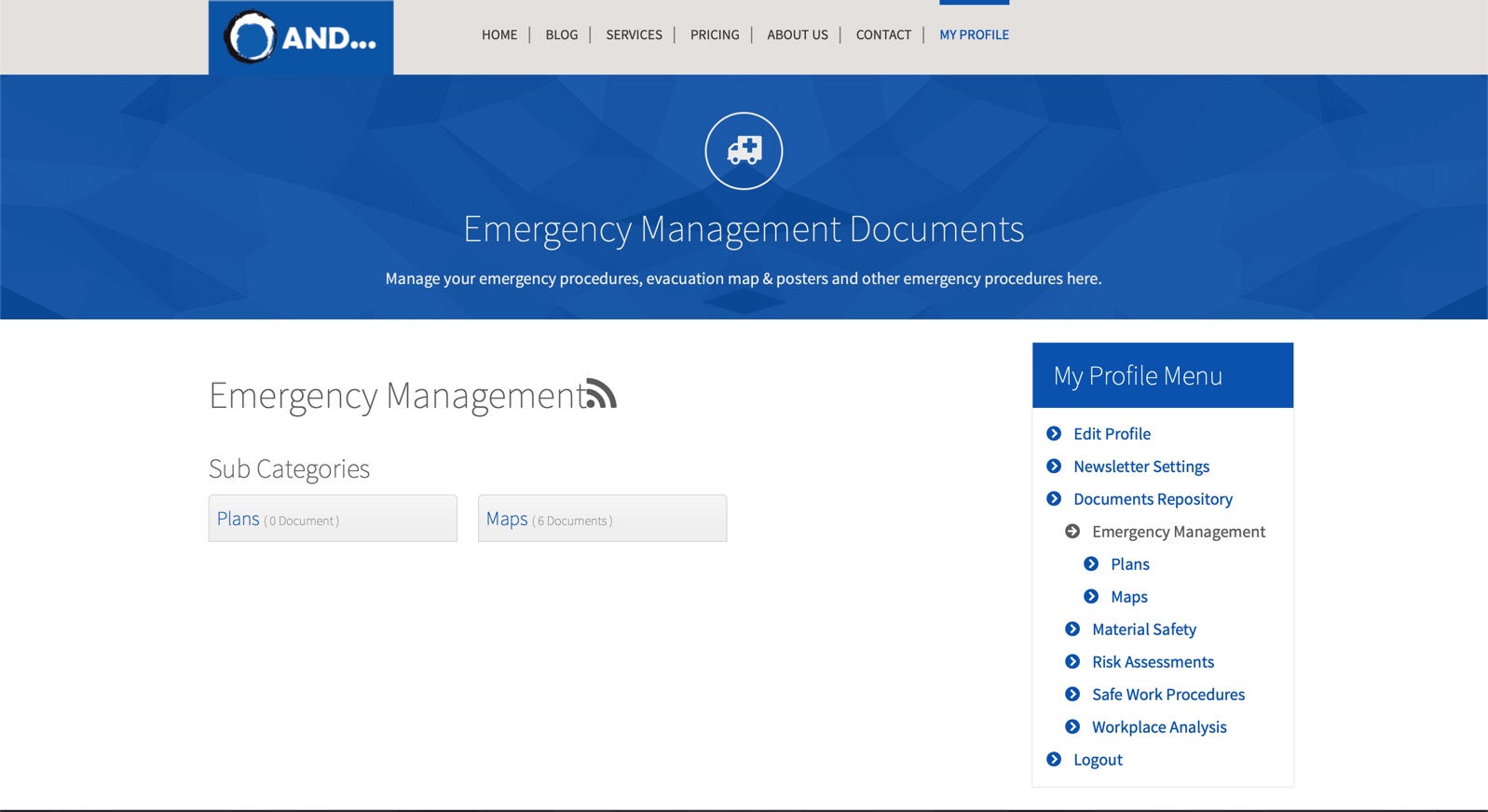Click the AND... site logo

click(x=301, y=37)
